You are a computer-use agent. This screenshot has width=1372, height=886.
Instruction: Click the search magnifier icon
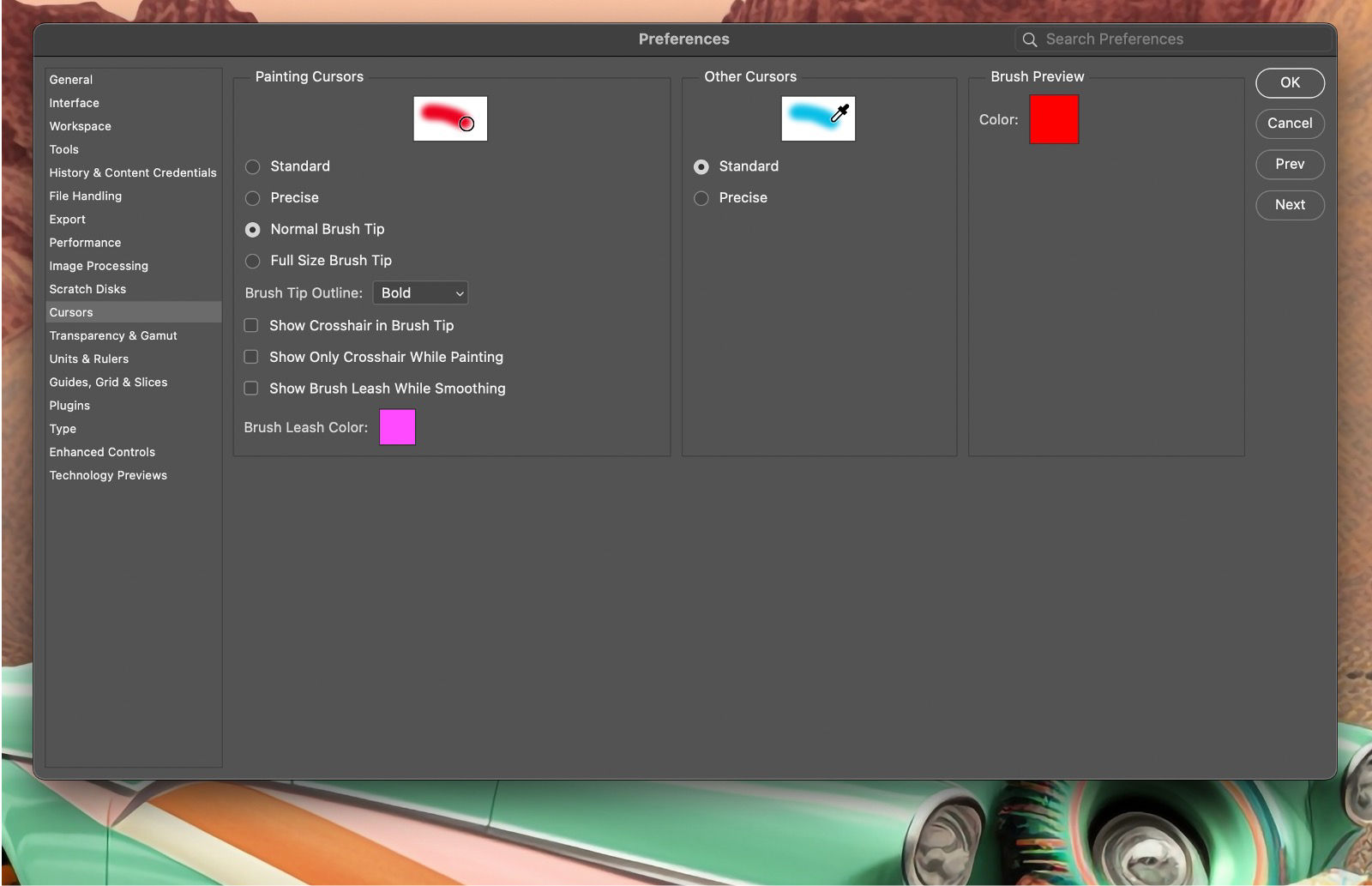pyautogui.click(x=1029, y=39)
